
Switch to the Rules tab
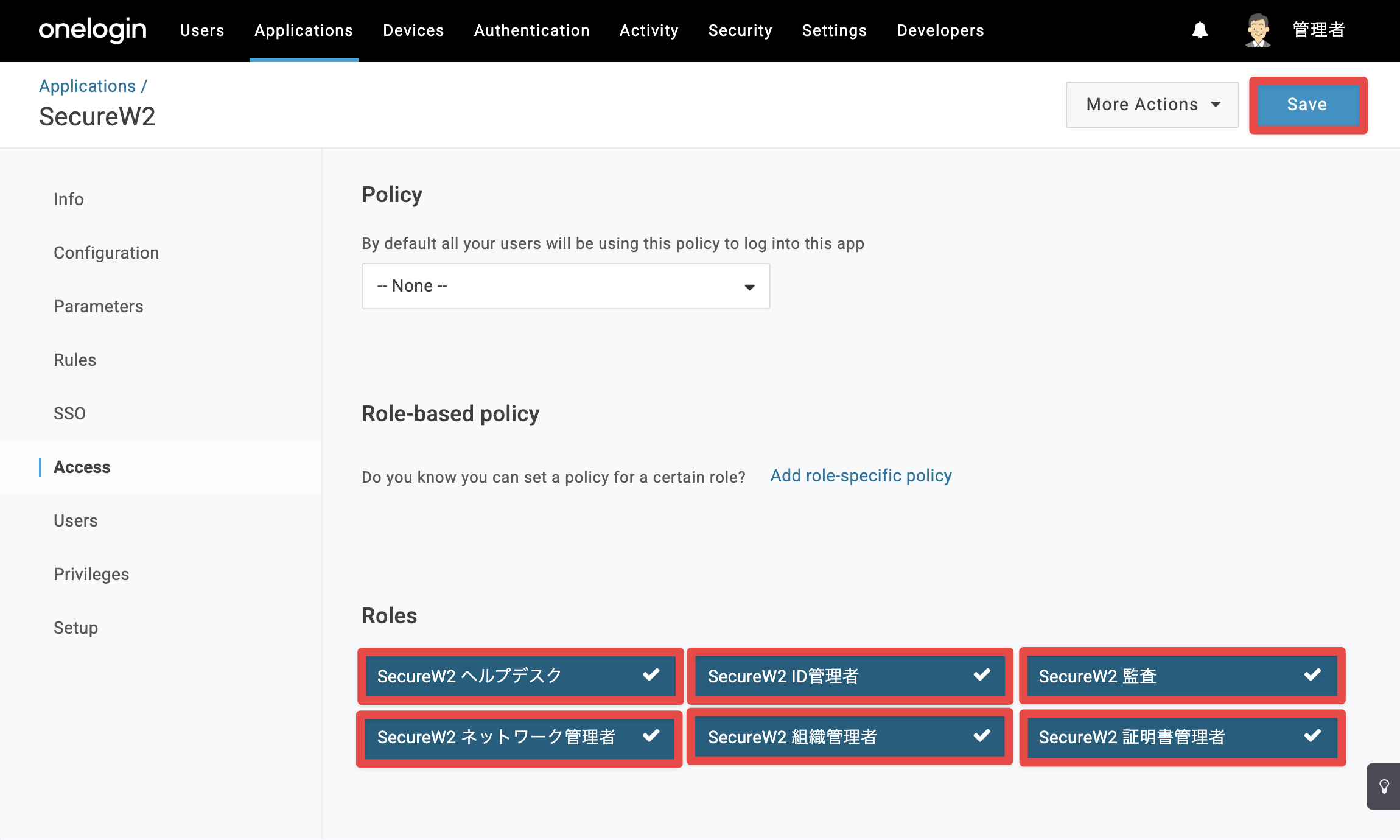pyautogui.click(x=75, y=360)
